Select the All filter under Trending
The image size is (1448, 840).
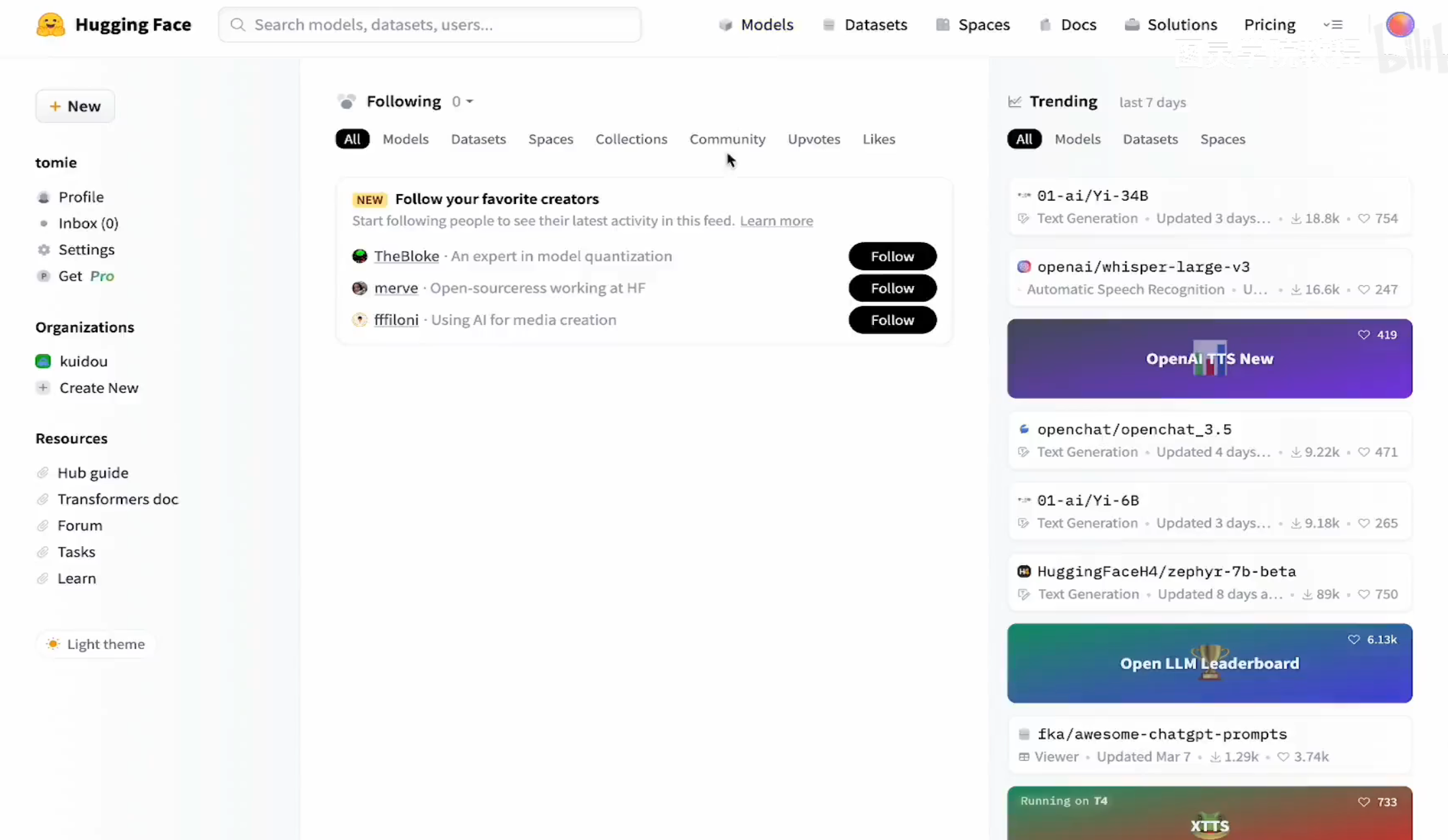click(x=1024, y=139)
